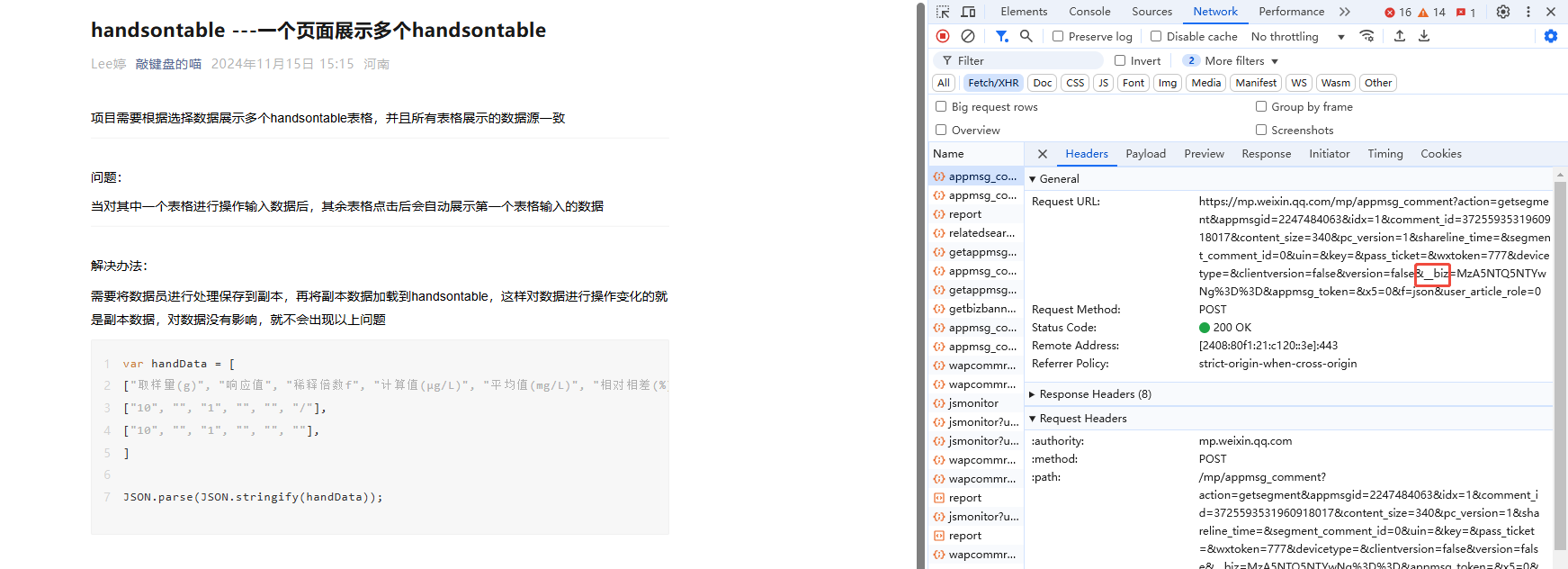This screenshot has height=569, width=1568.
Task: Enable Disable cache checkbox
Action: point(1156,36)
